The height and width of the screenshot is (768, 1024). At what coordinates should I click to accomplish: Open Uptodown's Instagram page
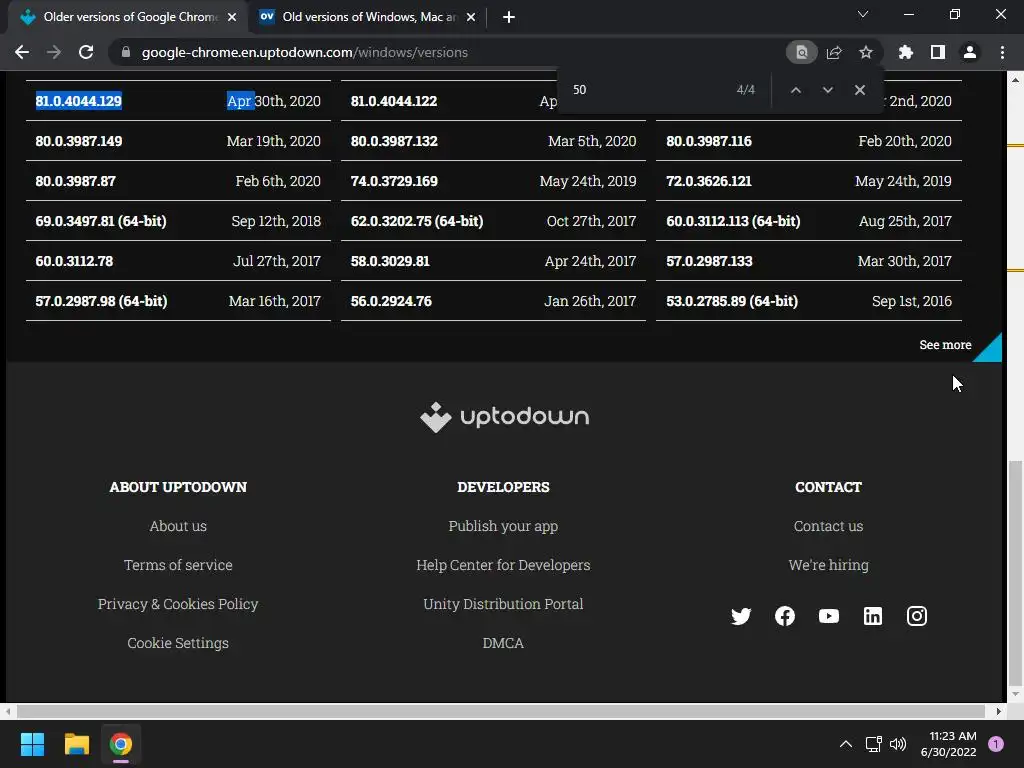point(916,616)
